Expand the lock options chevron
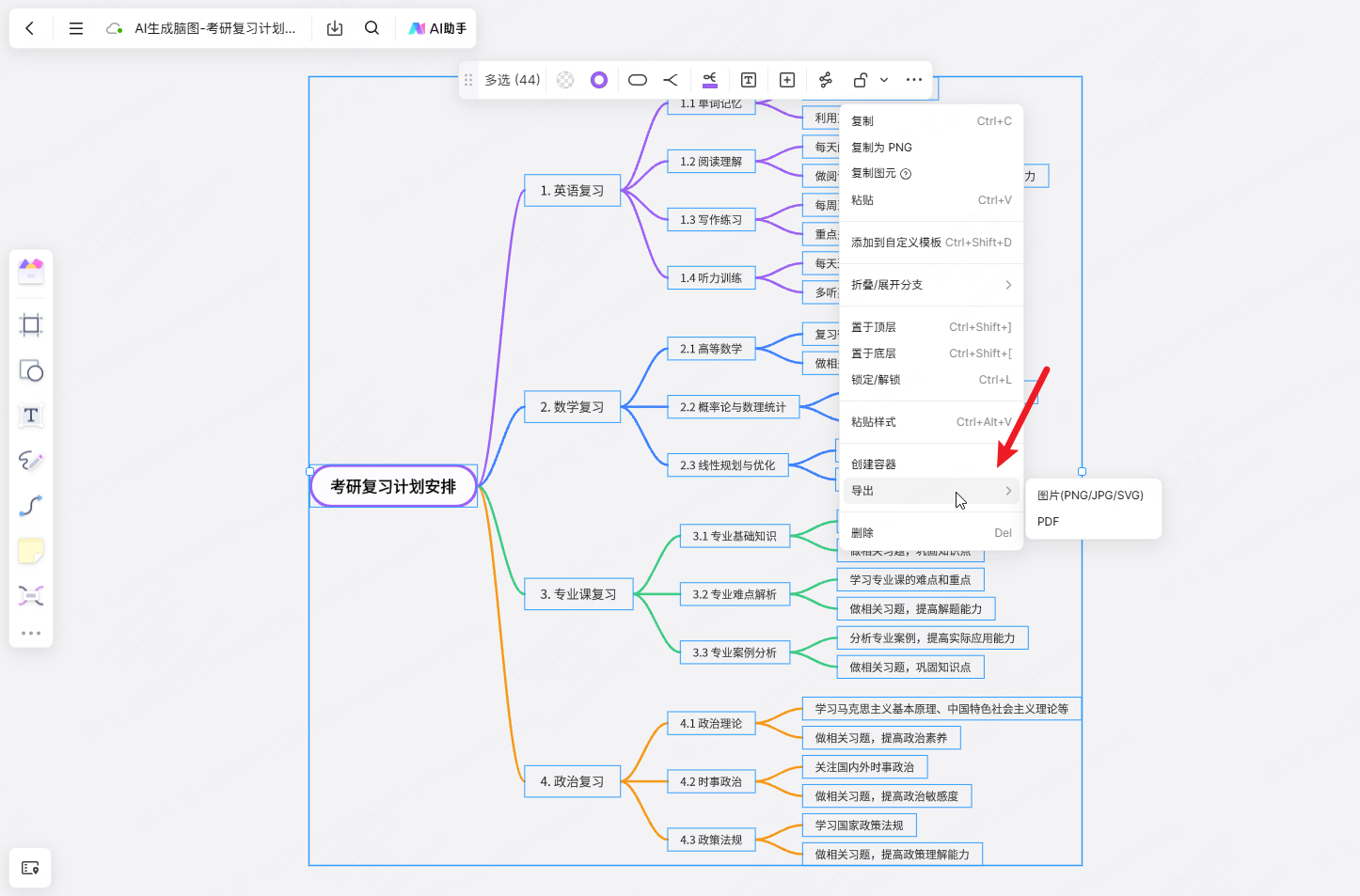The width and height of the screenshot is (1360, 896). 884,80
